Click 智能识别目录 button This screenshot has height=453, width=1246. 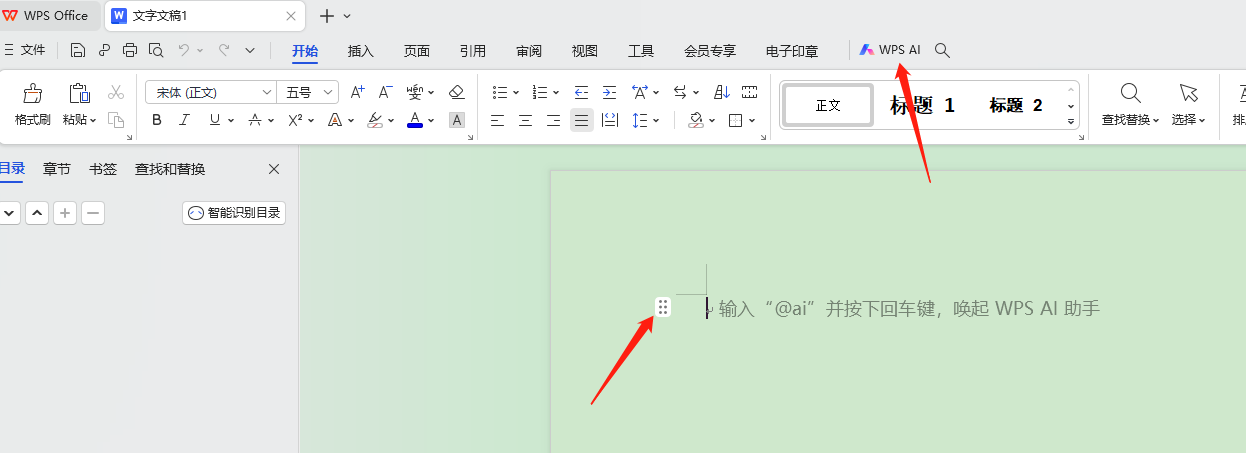coord(234,212)
